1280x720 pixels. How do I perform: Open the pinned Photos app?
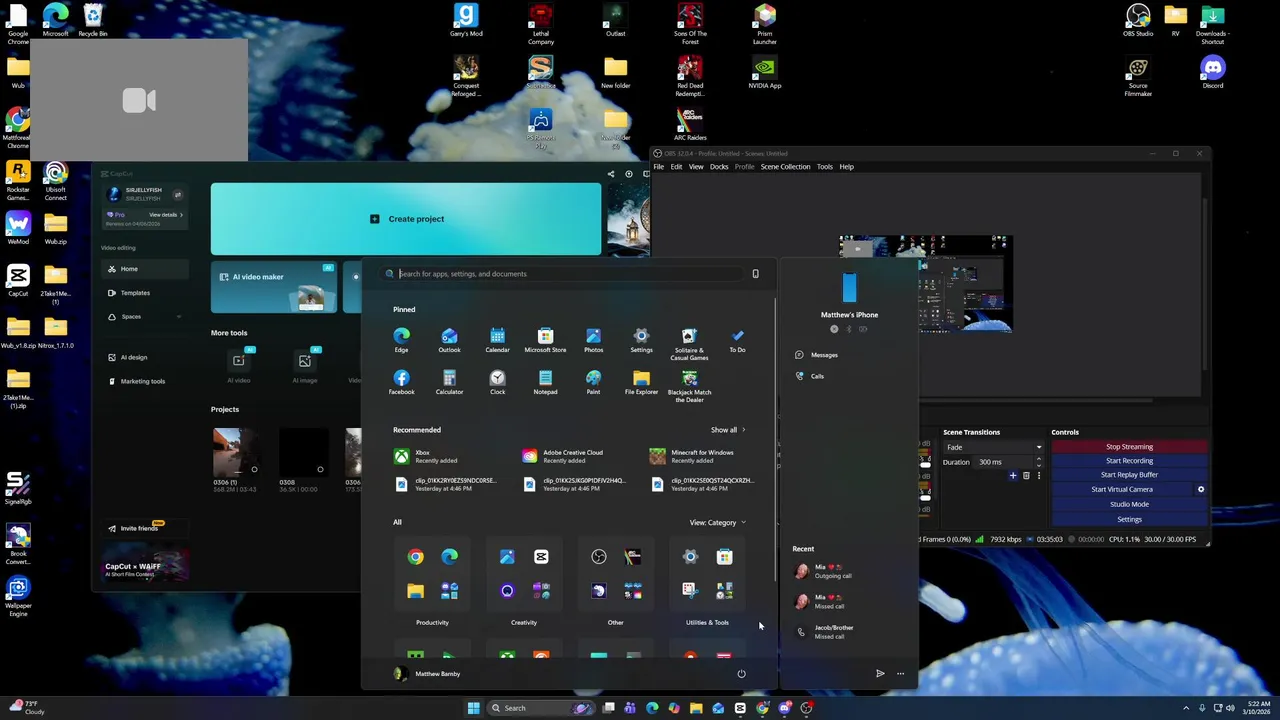(593, 340)
